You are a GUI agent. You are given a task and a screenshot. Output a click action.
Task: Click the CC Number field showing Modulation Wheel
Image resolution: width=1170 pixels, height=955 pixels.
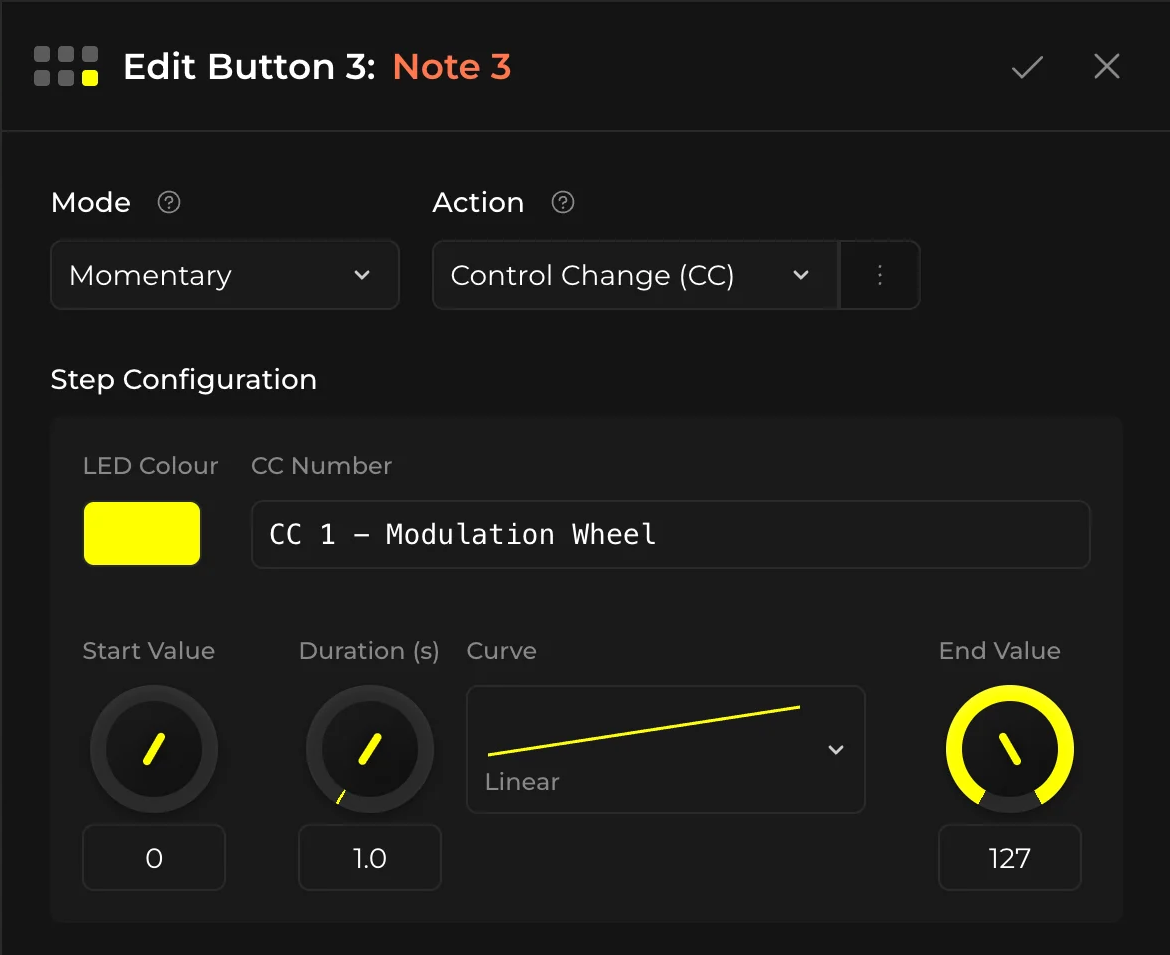[x=670, y=534]
